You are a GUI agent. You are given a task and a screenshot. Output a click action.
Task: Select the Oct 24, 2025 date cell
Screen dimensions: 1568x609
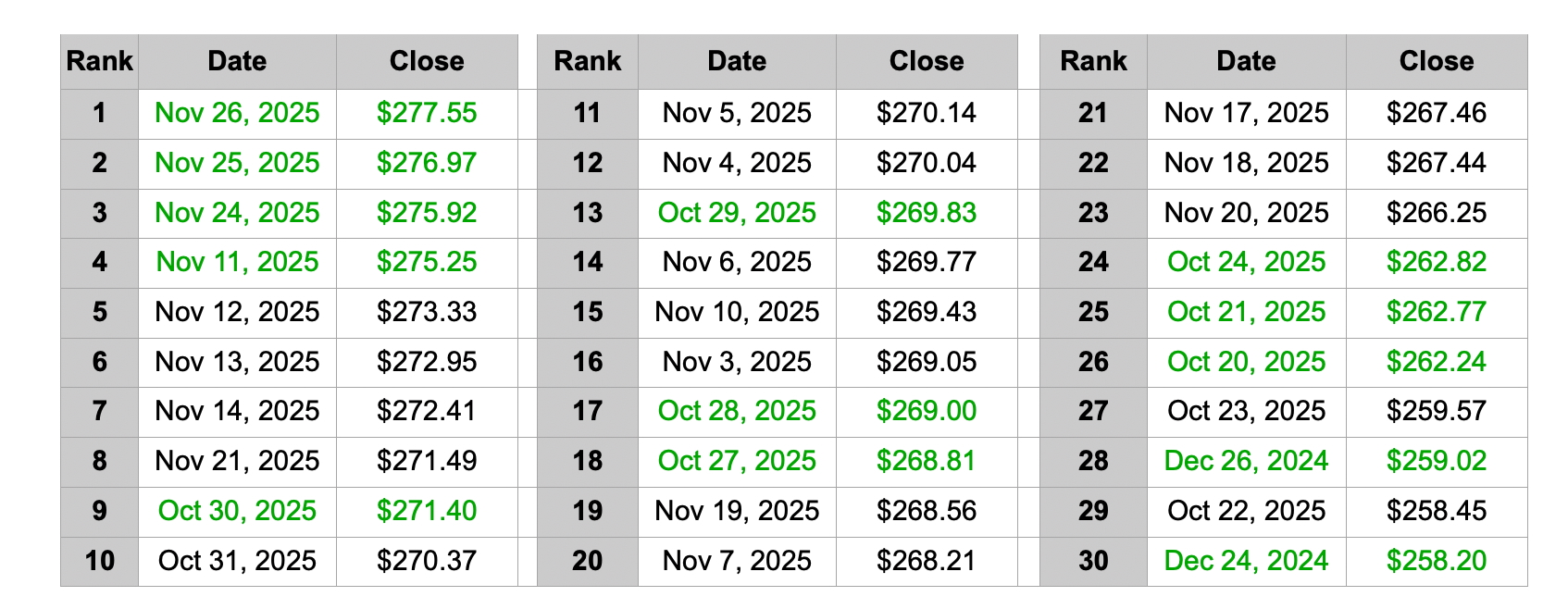(1246, 262)
